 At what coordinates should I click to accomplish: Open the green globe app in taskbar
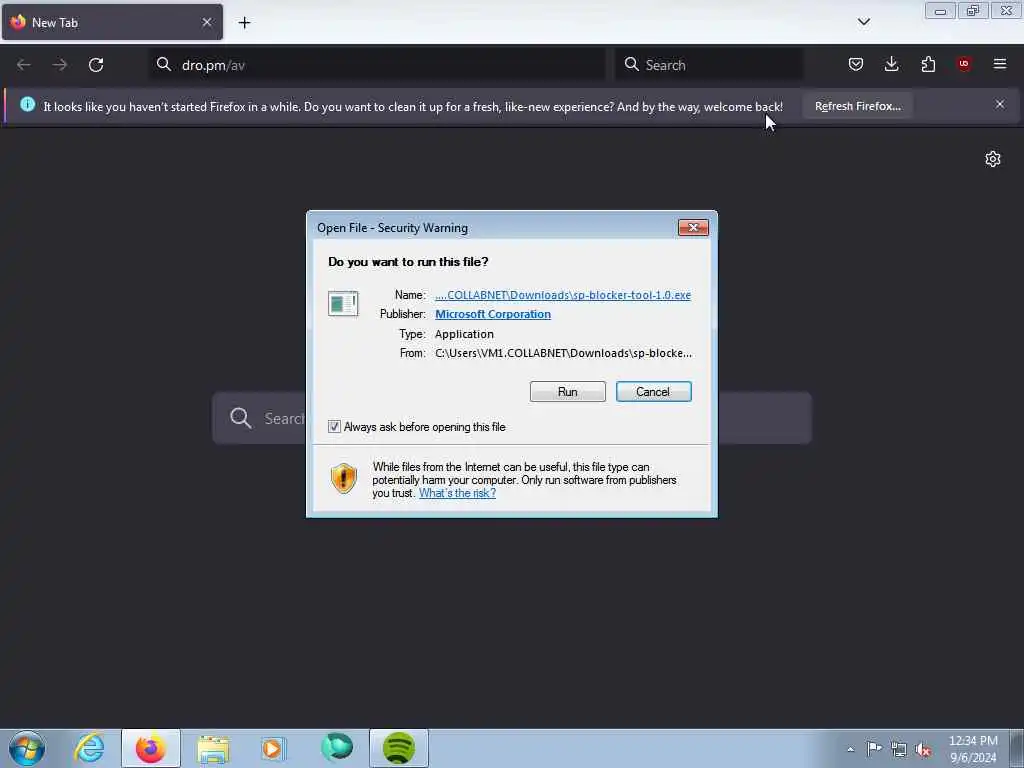click(337, 747)
